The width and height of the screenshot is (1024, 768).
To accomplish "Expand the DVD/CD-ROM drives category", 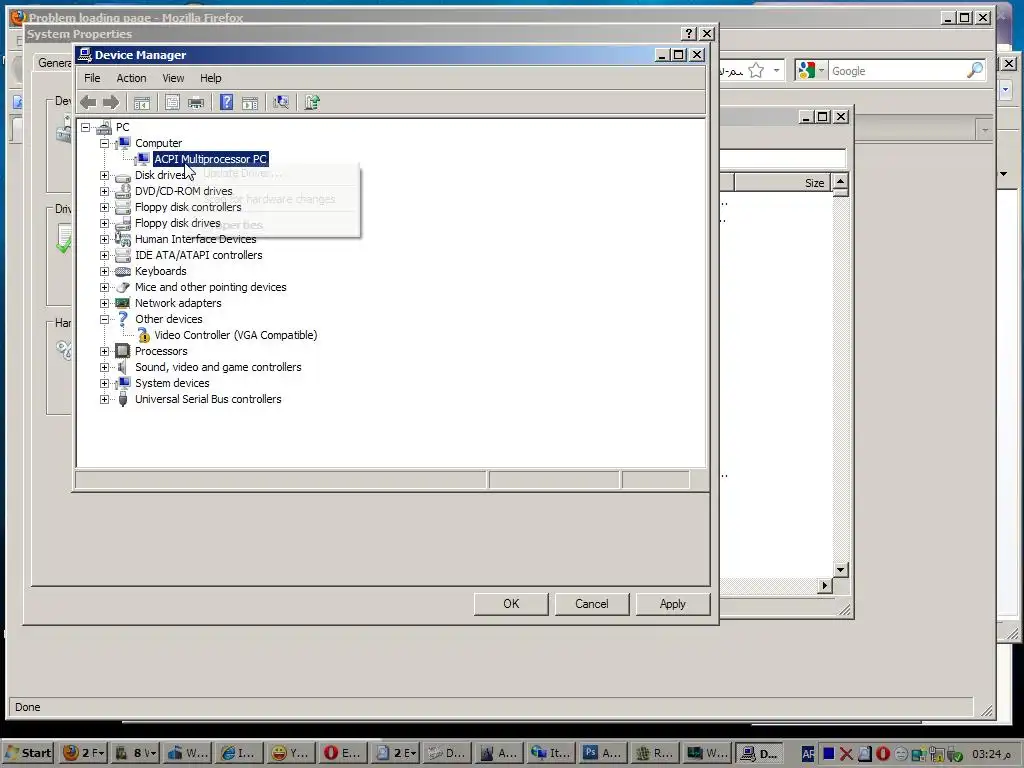I will [x=104, y=191].
